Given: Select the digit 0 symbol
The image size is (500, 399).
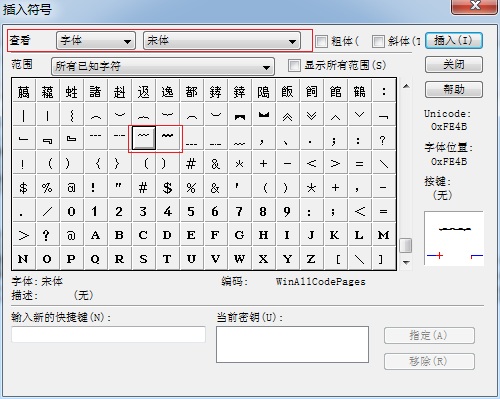Looking at the screenshot, I should (71, 211).
